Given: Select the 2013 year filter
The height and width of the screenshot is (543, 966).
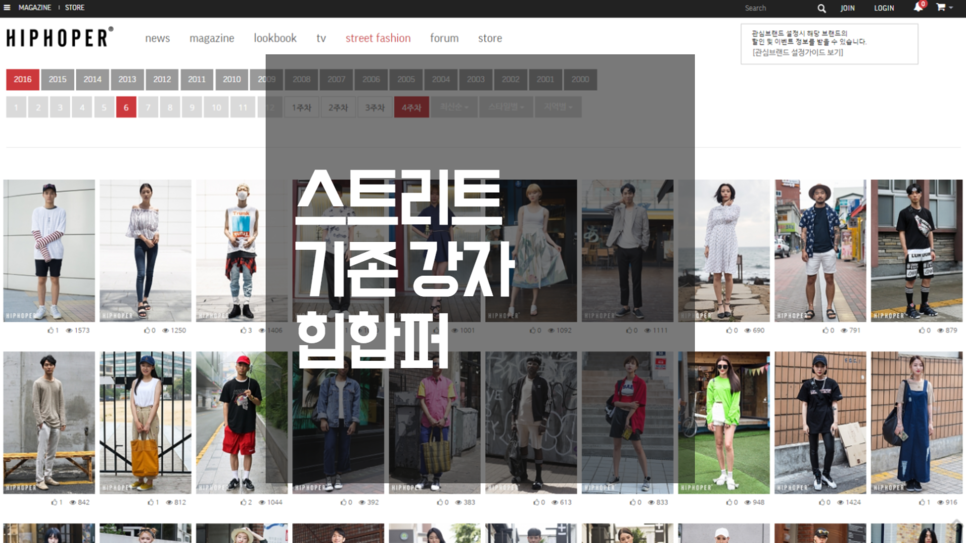Looking at the screenshot, I should [127, 80].
